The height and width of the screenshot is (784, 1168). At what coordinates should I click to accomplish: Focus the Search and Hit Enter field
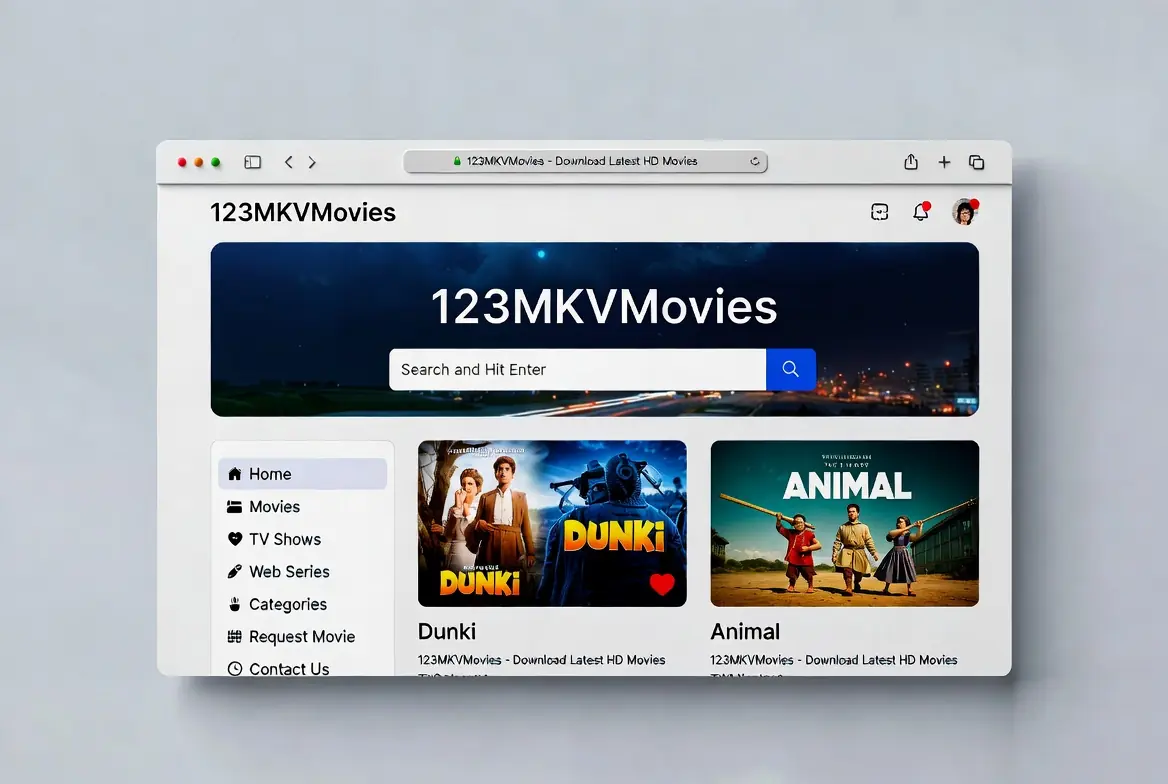point(577,369)
